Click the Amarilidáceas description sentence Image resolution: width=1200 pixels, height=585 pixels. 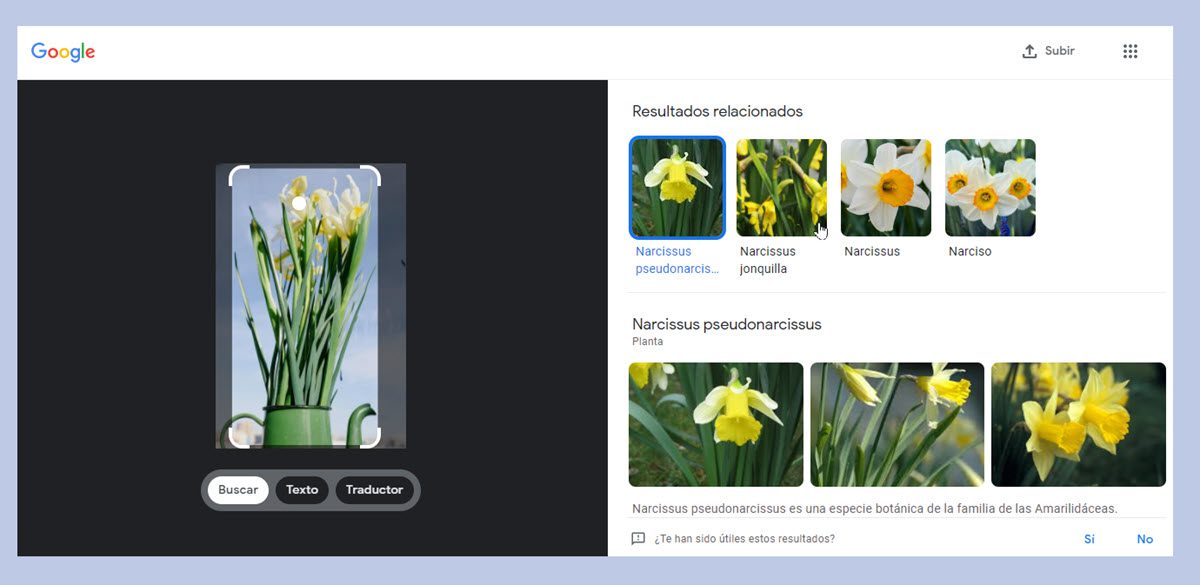(x=874, y=509)
